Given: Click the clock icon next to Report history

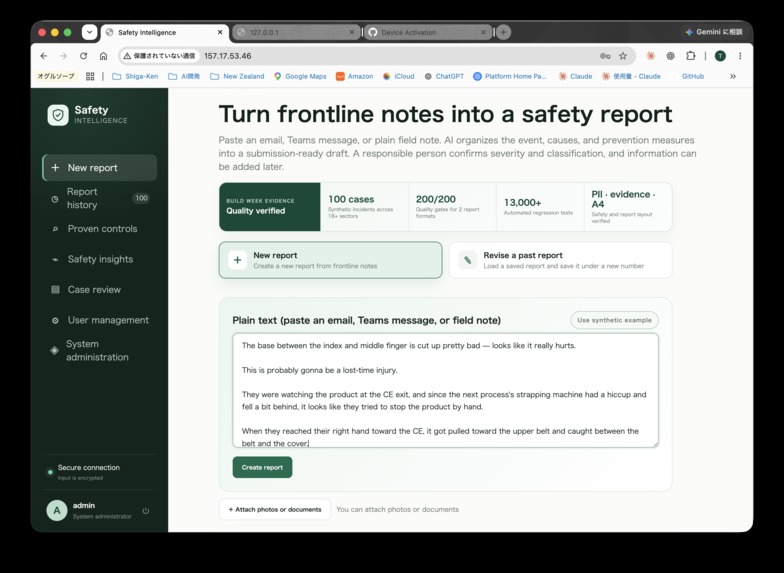Looking at the screenshot, I should (x=55, y=198).
